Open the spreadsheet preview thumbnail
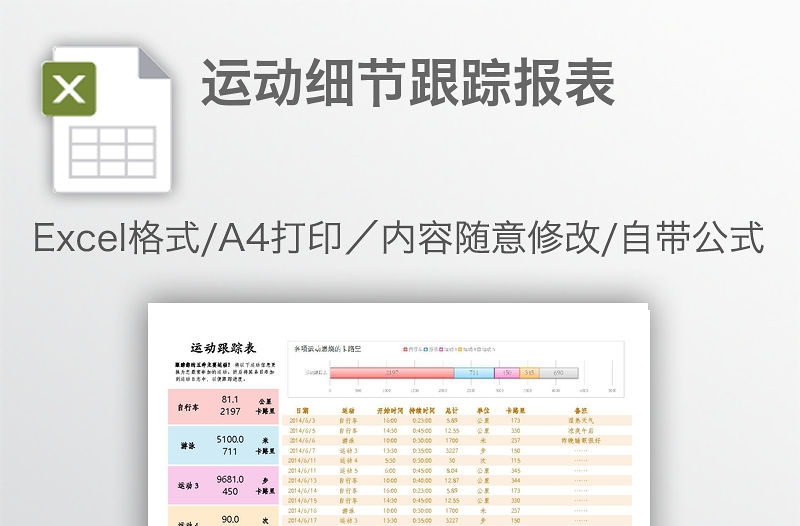The image size is (800, 526). pos(398,414)
